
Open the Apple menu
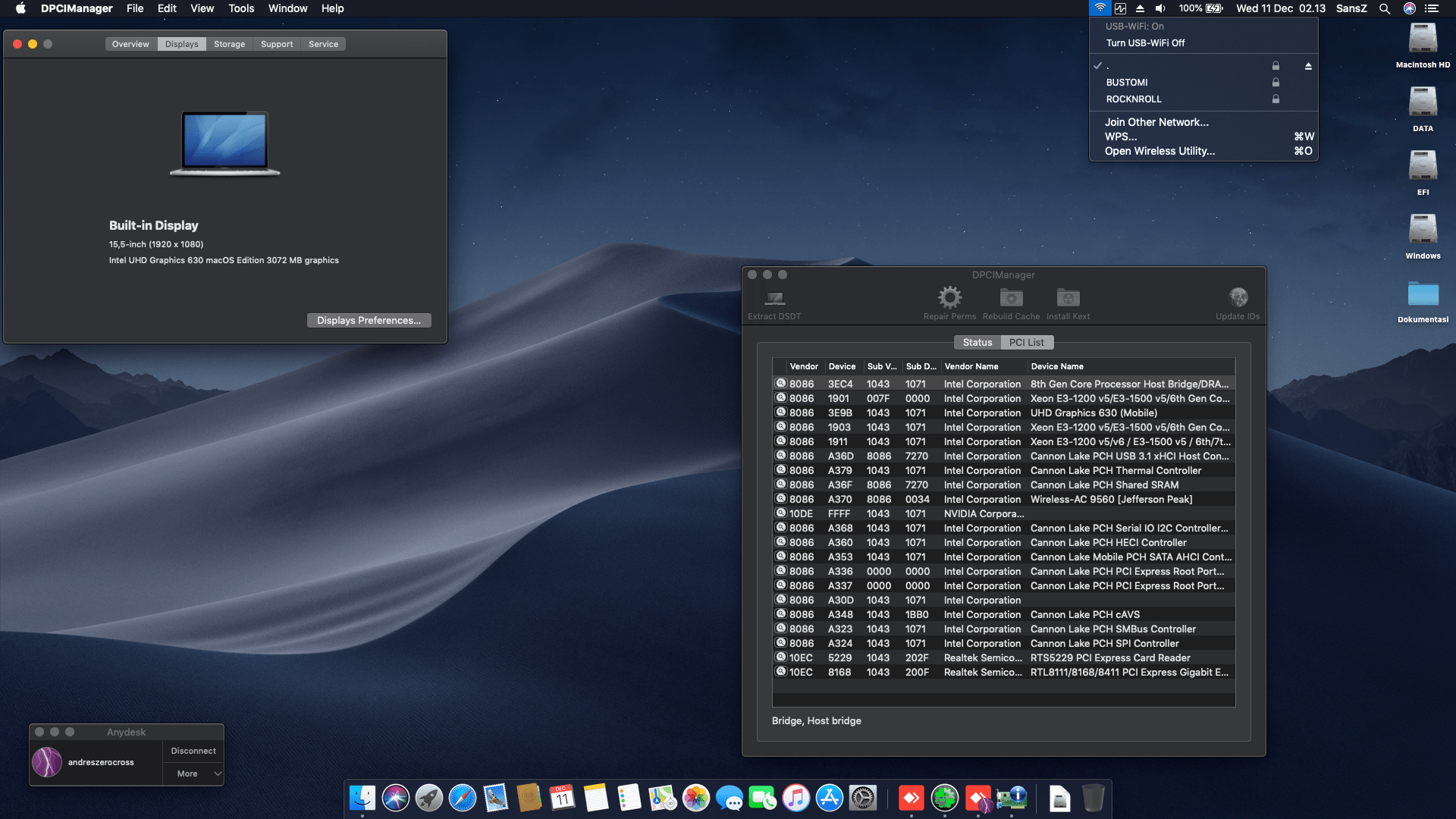(x=20, y=8)
